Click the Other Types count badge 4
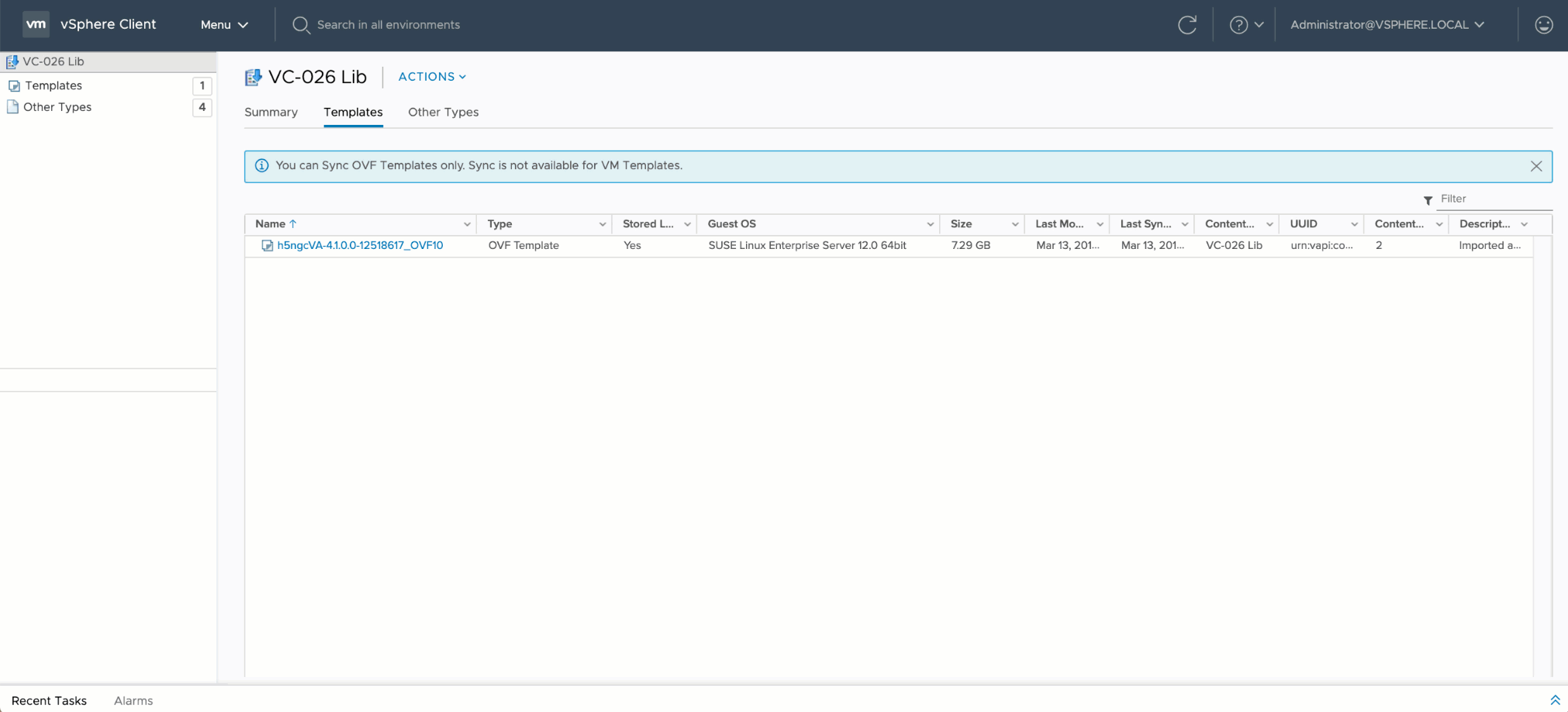Screen dimensions: 1568x712 coord(202,107)
